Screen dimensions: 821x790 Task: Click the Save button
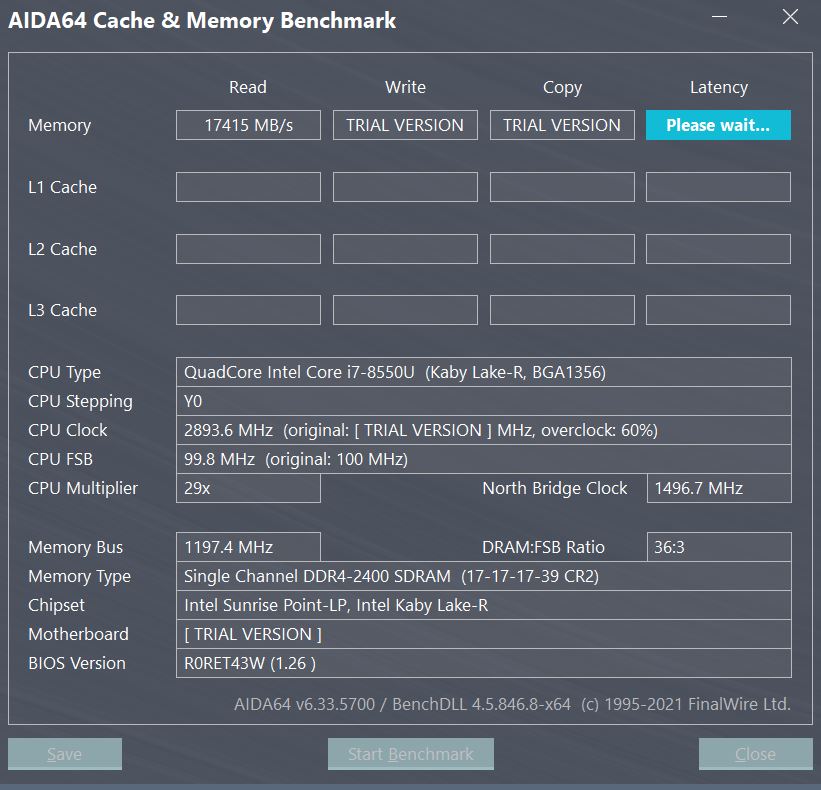(65, 754)
